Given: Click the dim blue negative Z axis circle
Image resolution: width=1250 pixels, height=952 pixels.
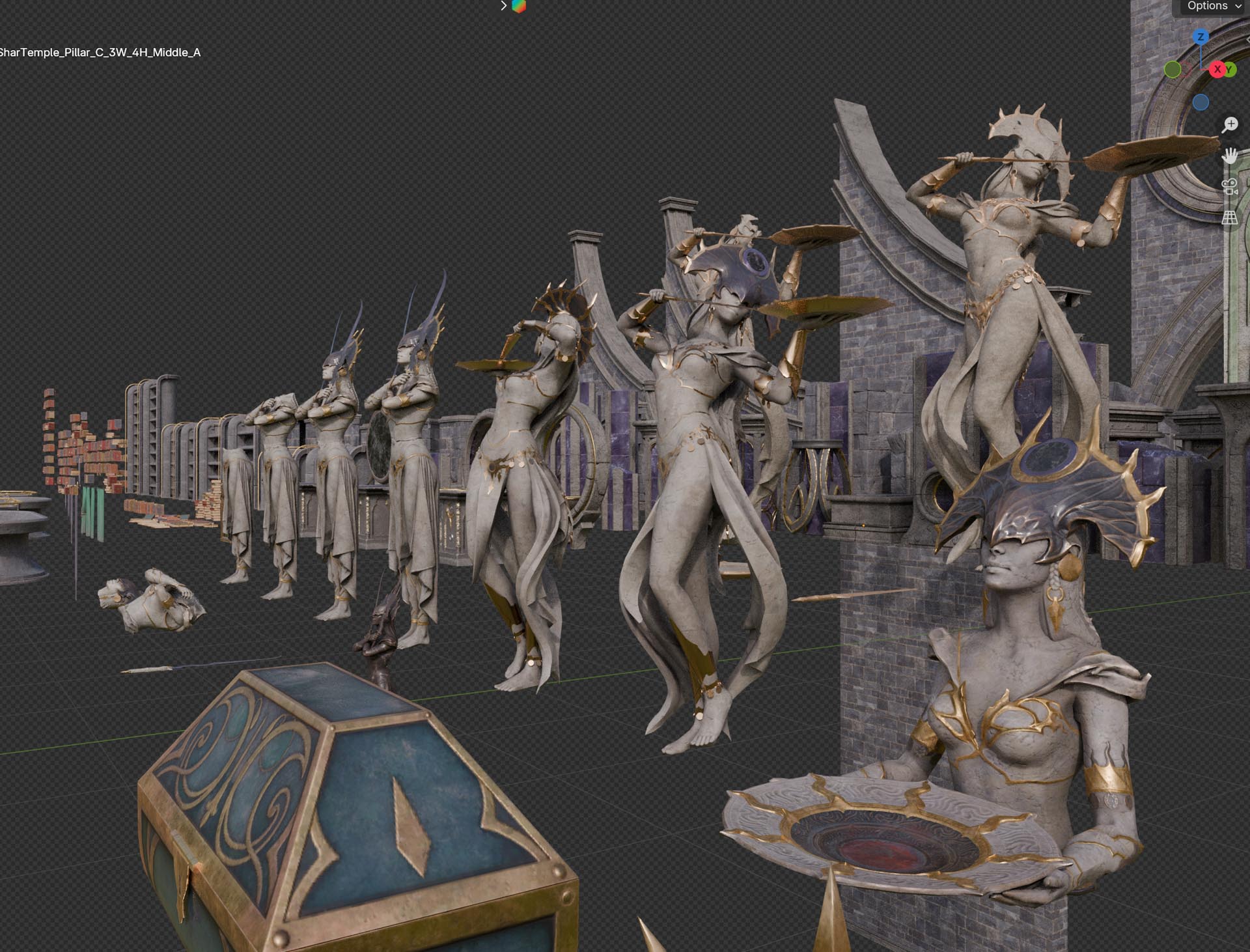Looking at the screenshot, I should [x=1201, y=102].
